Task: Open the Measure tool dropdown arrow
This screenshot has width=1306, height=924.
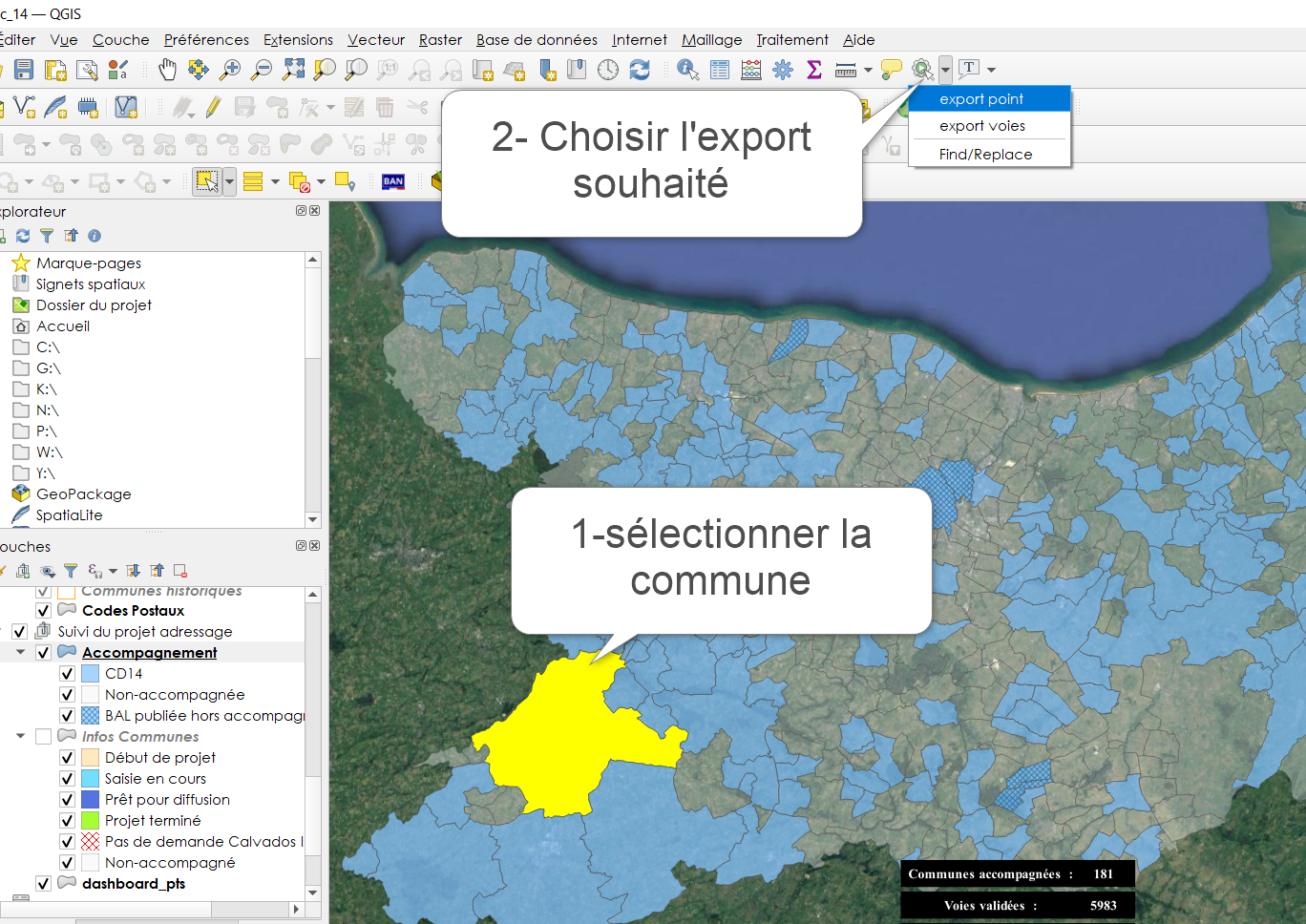Action: [x=868, y=70]
